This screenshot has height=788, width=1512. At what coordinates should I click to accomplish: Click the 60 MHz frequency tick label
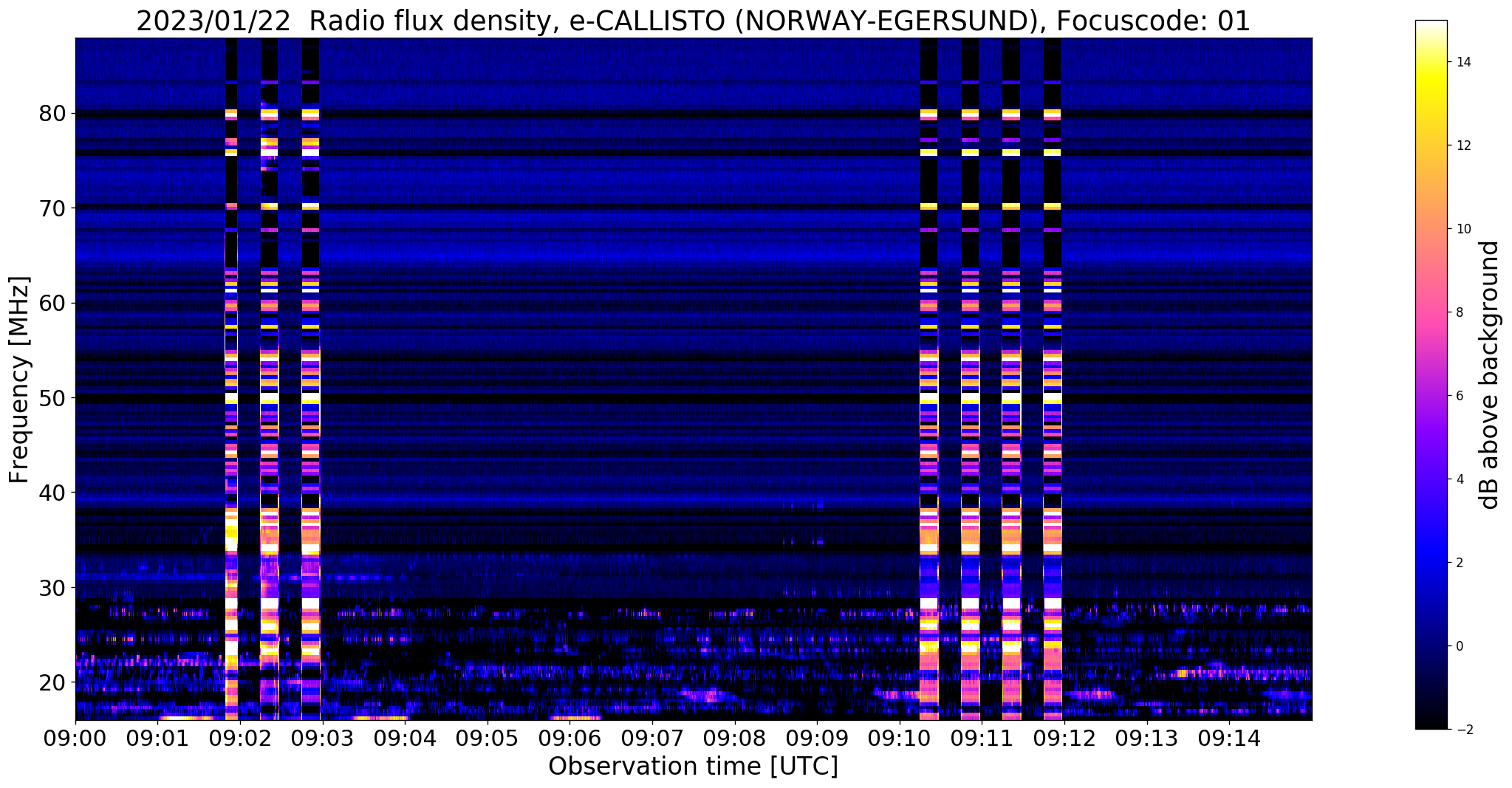[52, 304]
